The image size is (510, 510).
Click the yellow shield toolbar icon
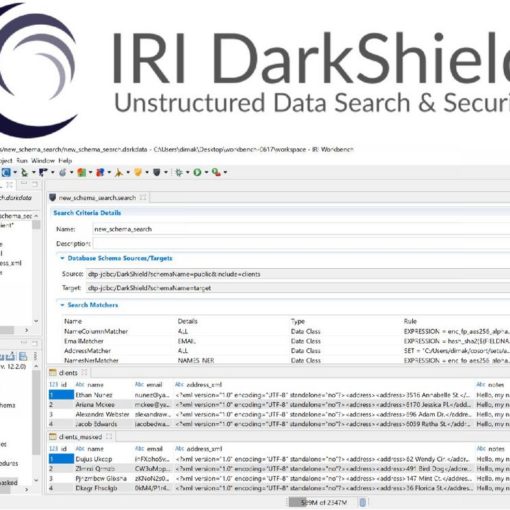coord(138,172)
